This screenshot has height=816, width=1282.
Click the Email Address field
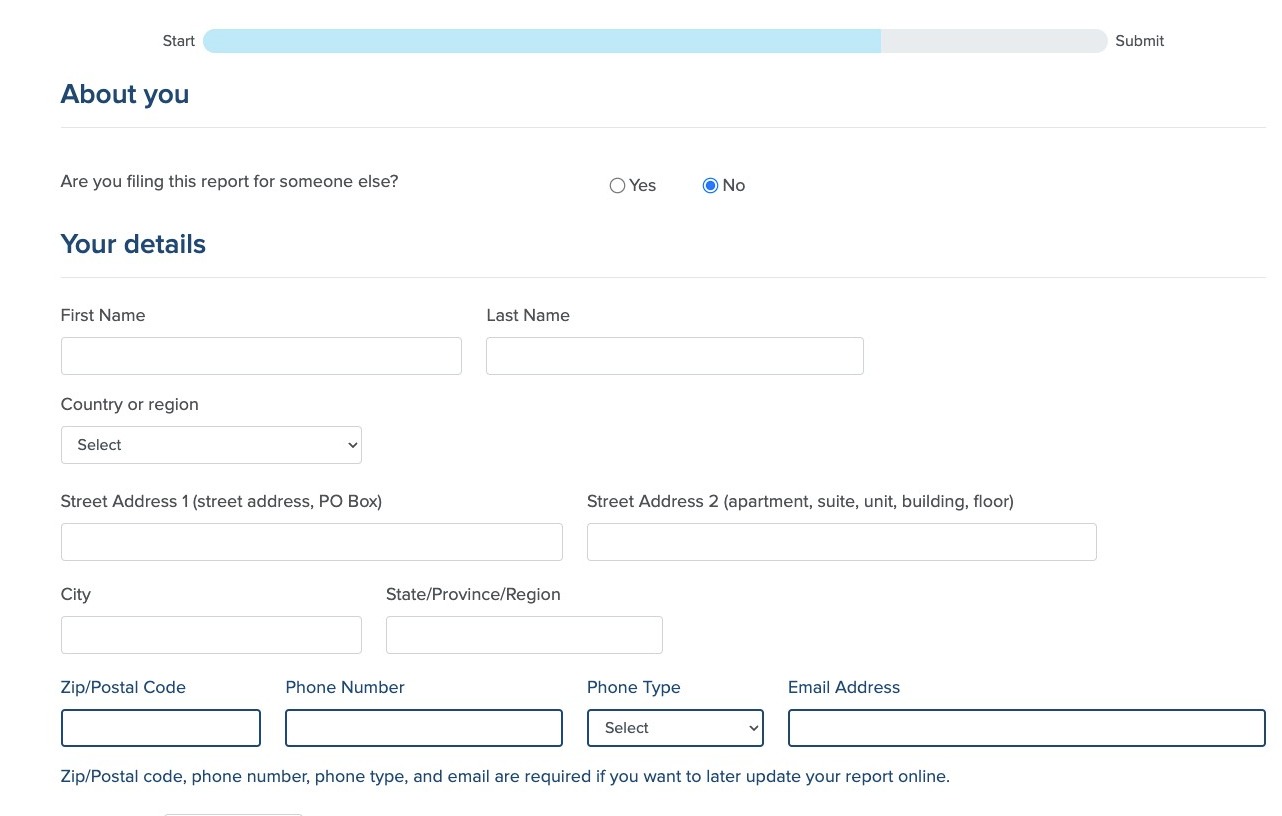point(1026,728)
